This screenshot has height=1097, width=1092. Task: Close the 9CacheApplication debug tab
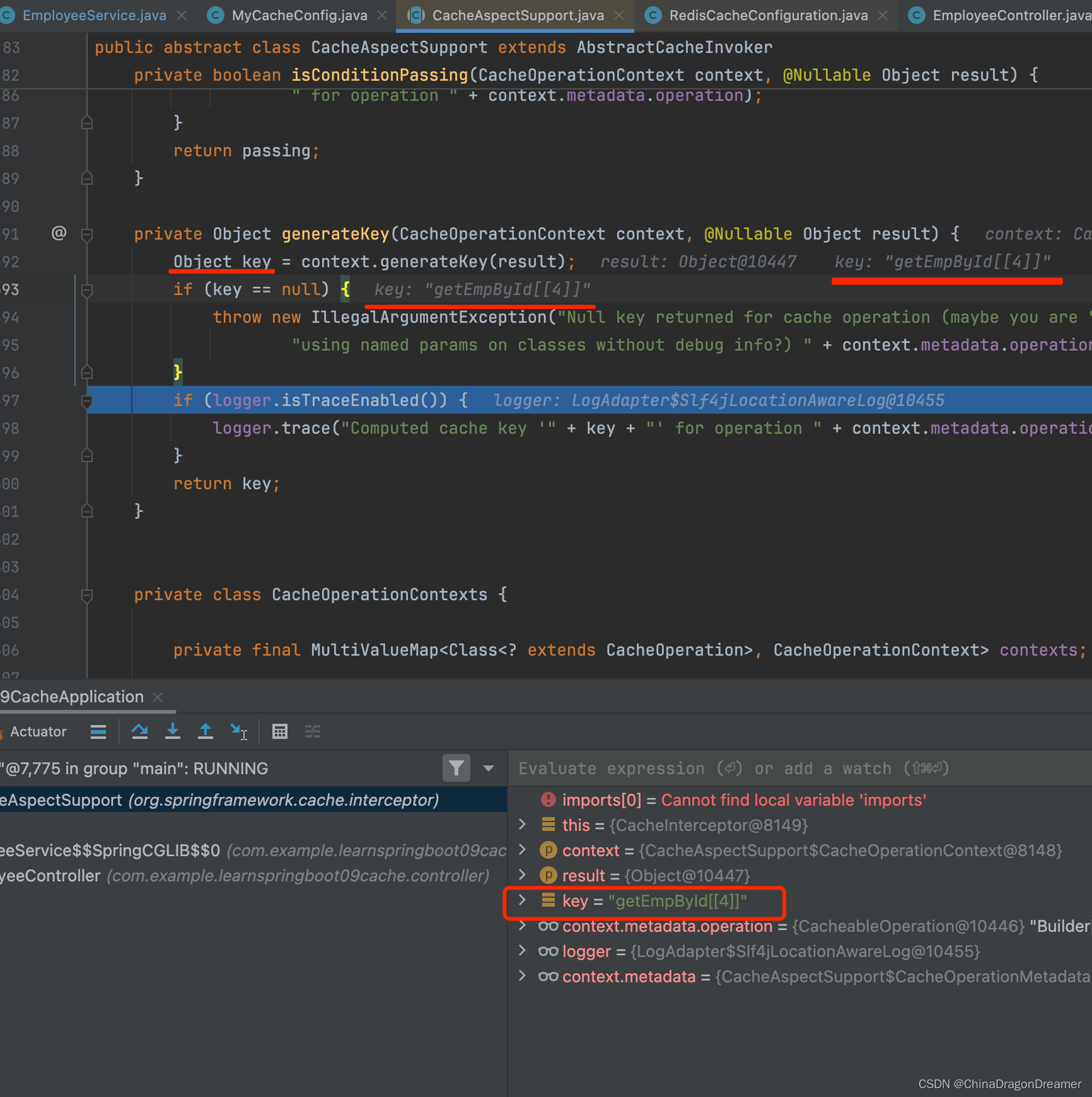(158, 697)
